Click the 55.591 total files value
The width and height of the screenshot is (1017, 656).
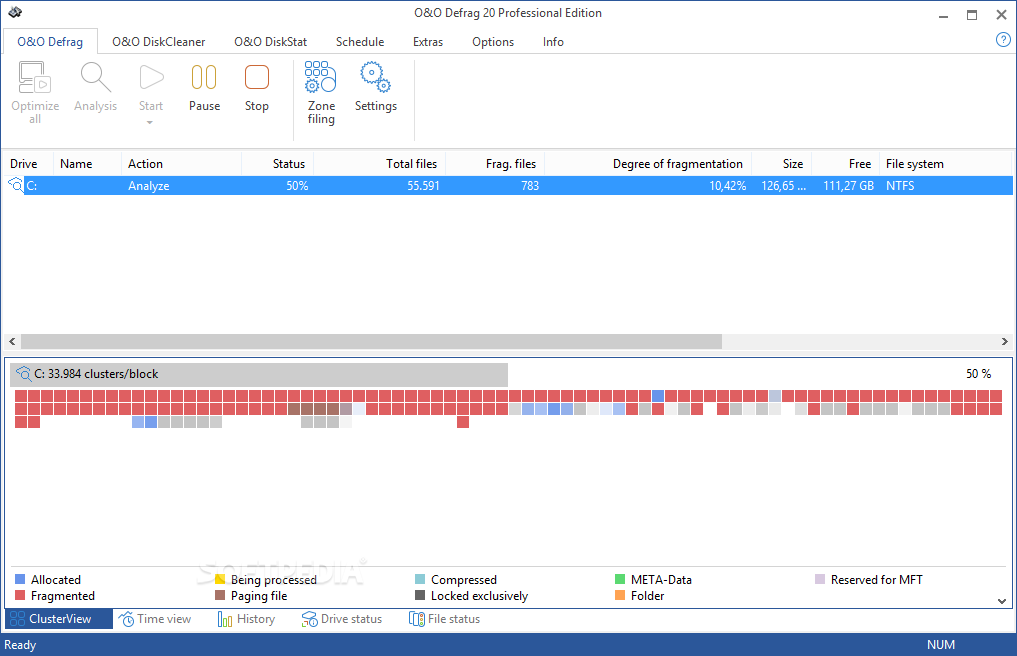click(x=423, y=186)
